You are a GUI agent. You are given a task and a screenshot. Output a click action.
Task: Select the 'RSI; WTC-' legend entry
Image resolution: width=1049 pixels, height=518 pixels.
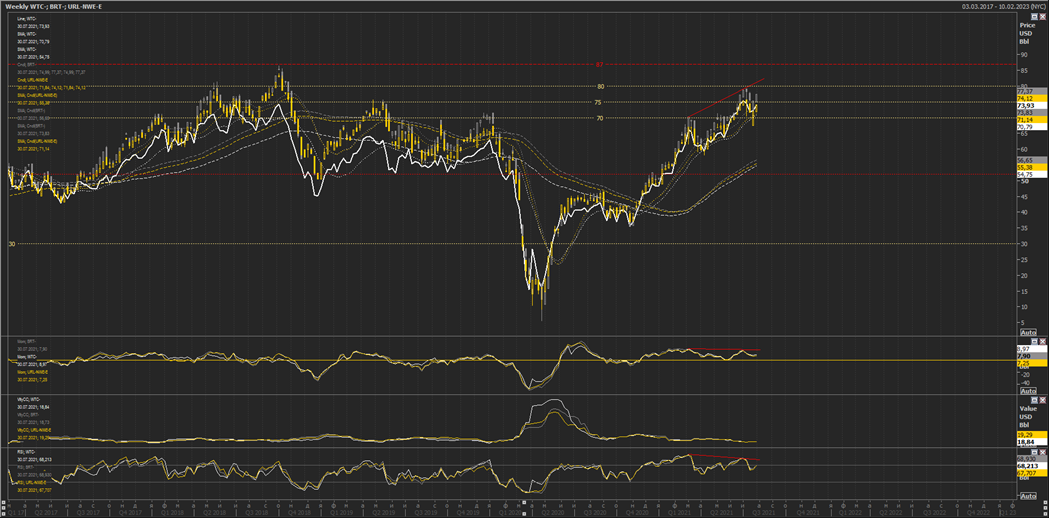coord(26,452)
